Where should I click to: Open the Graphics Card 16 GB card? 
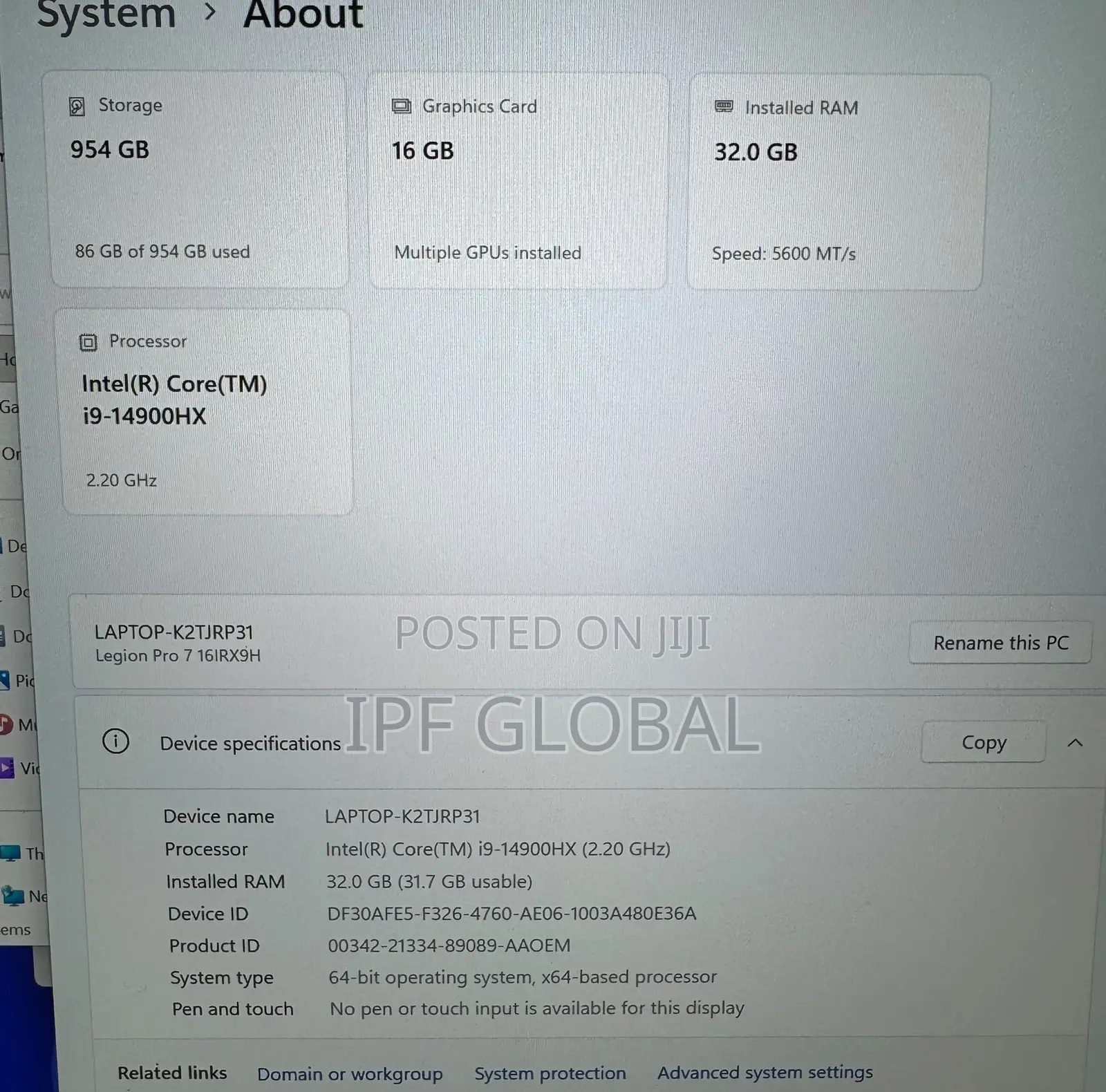tap(518, 181)
